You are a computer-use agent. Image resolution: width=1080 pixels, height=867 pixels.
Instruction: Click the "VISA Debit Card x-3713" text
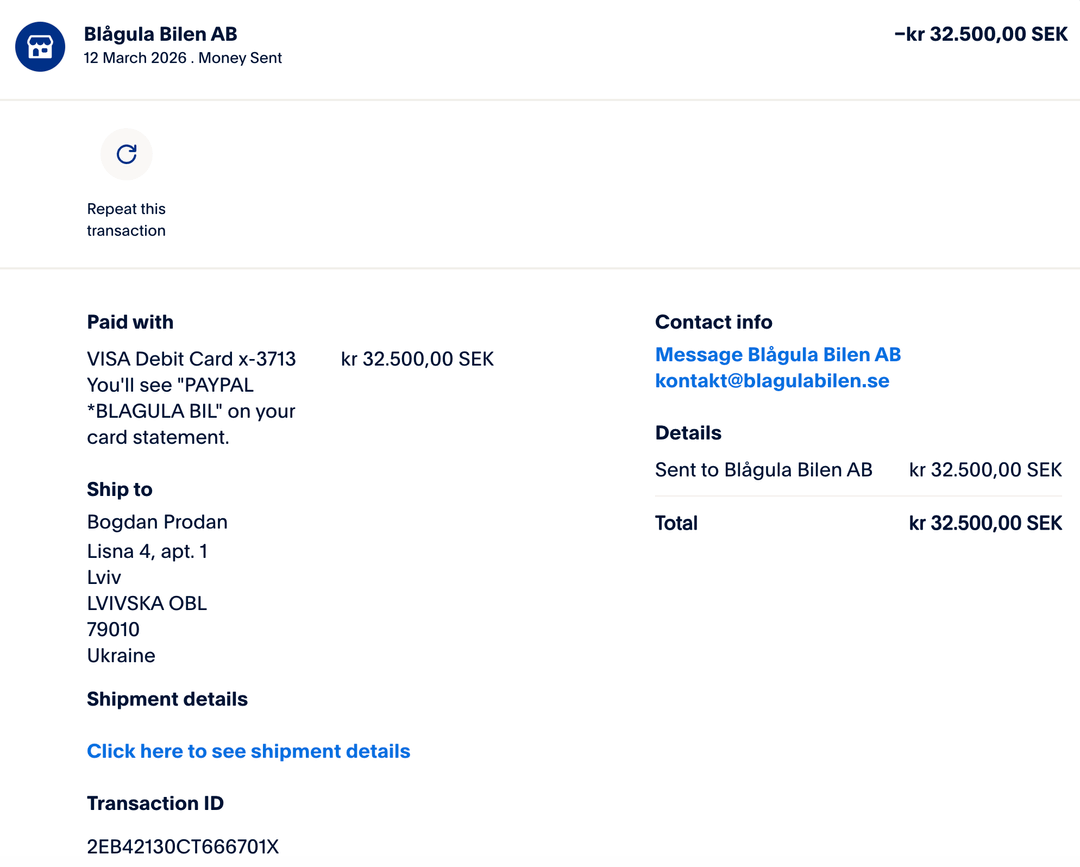[x=191, y=359]
